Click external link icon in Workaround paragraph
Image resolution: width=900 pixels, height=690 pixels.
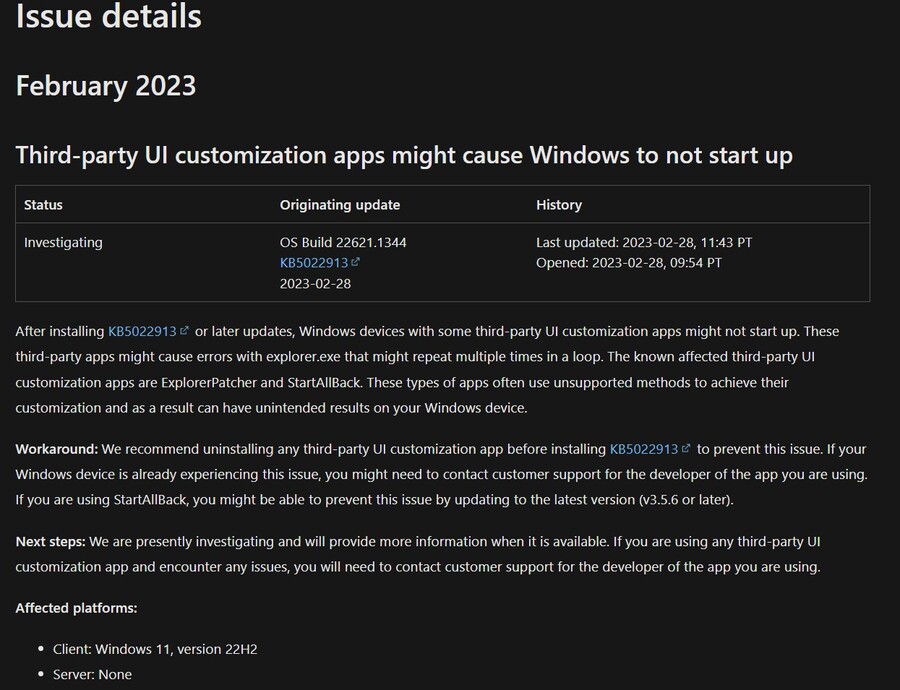(x=686, y=448)
